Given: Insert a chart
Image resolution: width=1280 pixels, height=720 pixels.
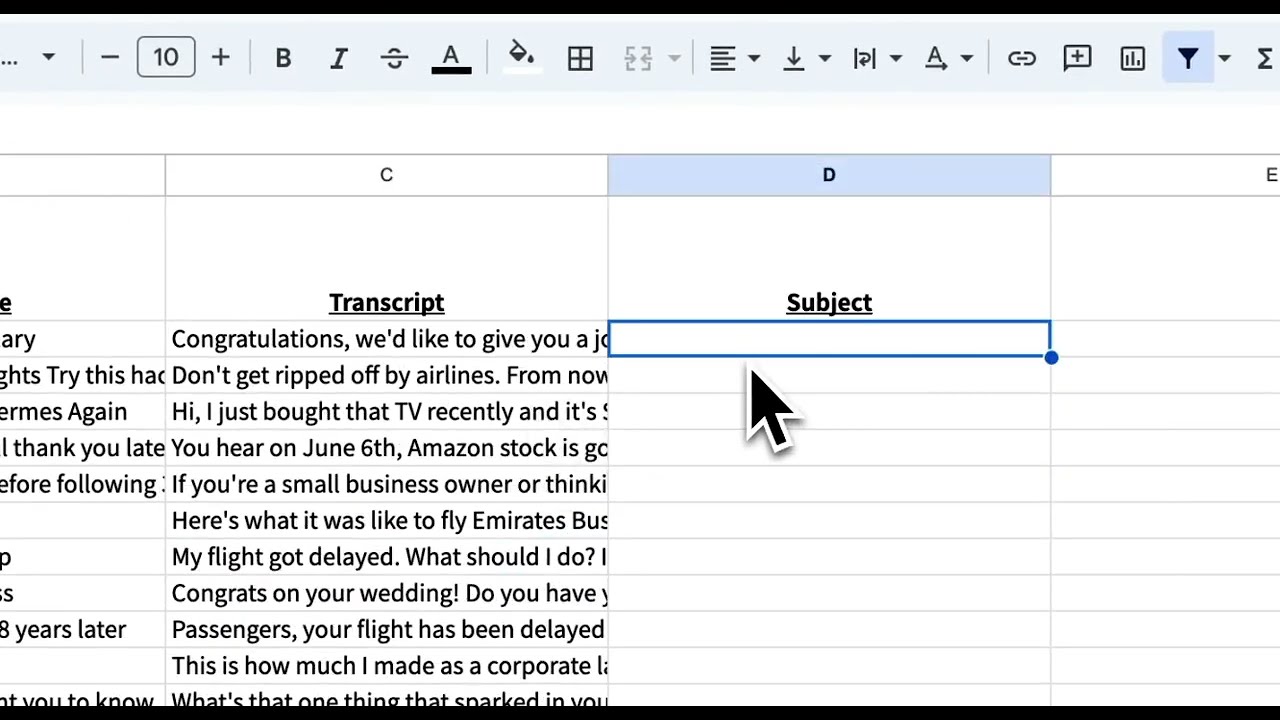Looking at the screenshot, I should click(x=1132, y=58).
